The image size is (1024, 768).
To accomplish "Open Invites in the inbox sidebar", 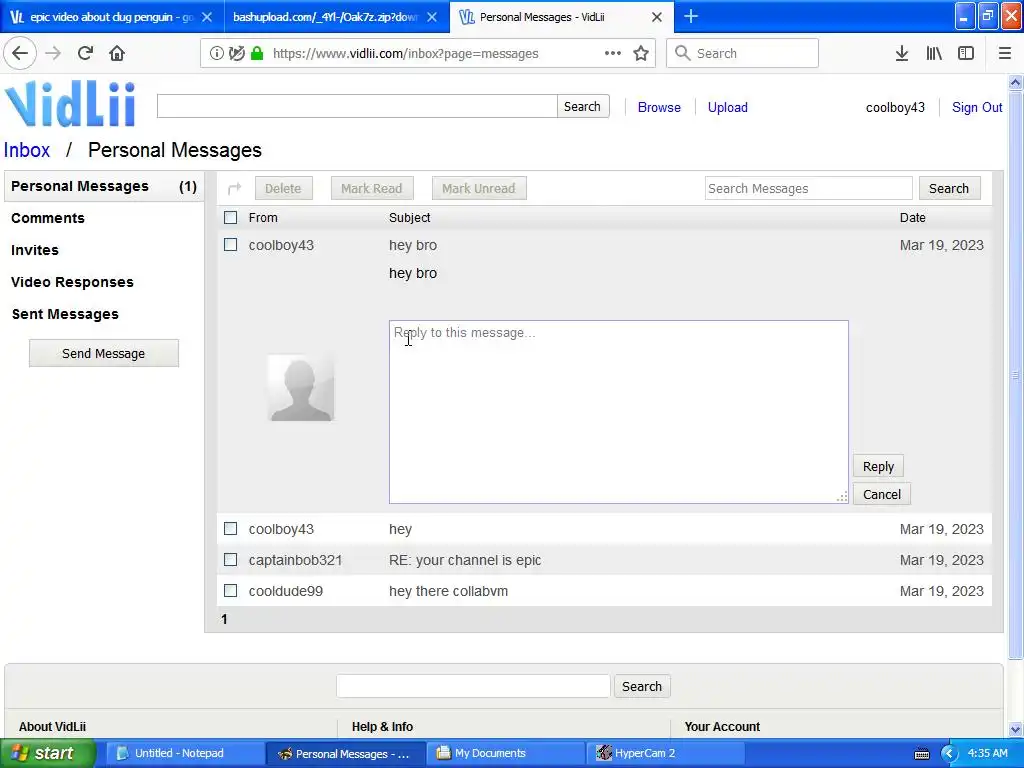I will coord(35,250).
